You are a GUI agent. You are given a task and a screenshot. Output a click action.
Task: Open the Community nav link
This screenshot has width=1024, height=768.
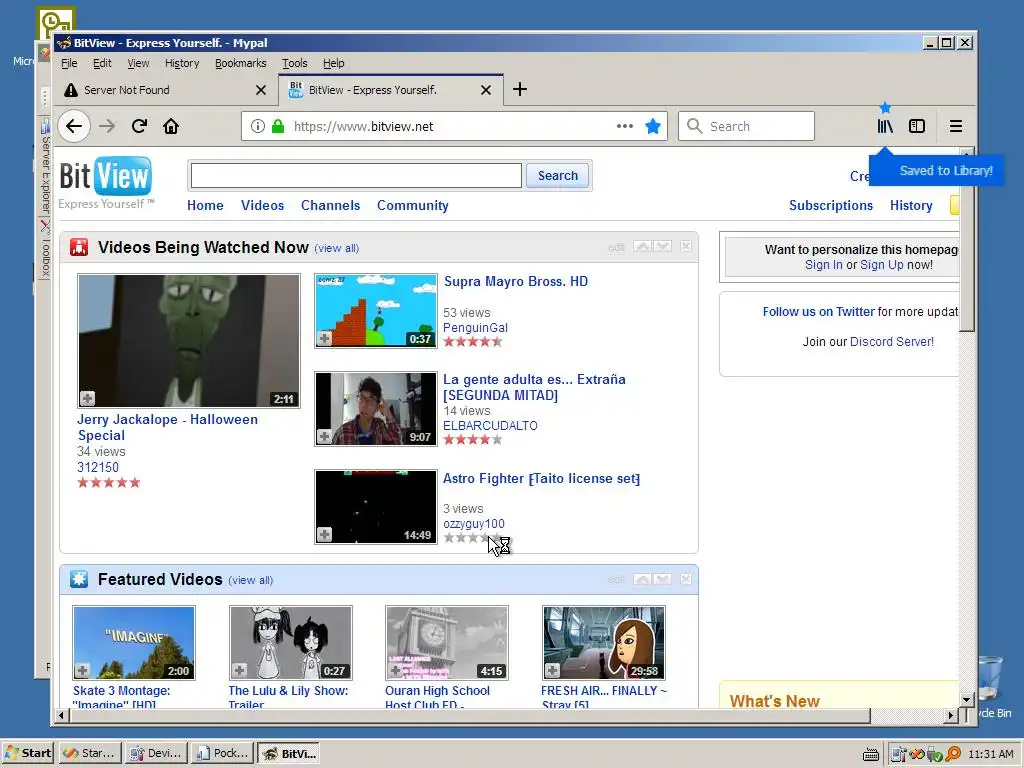[413, 205]
